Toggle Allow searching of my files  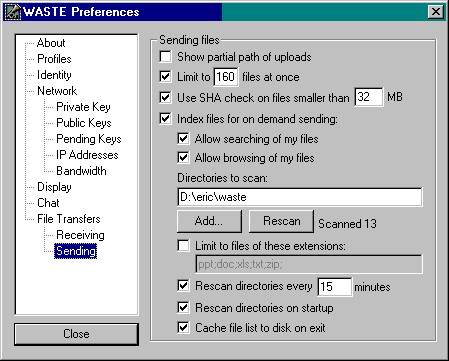click(183, 138)
